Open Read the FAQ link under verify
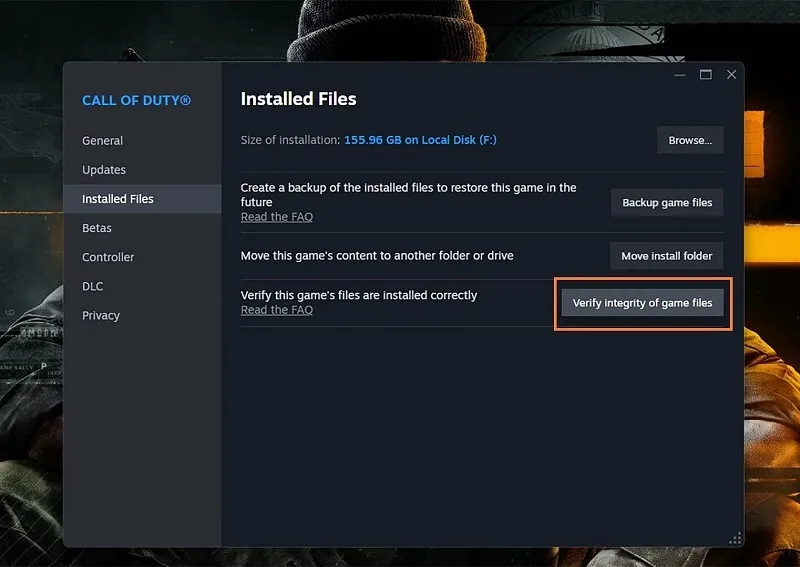This screenshot has height=567, width=800. point(277,310)
